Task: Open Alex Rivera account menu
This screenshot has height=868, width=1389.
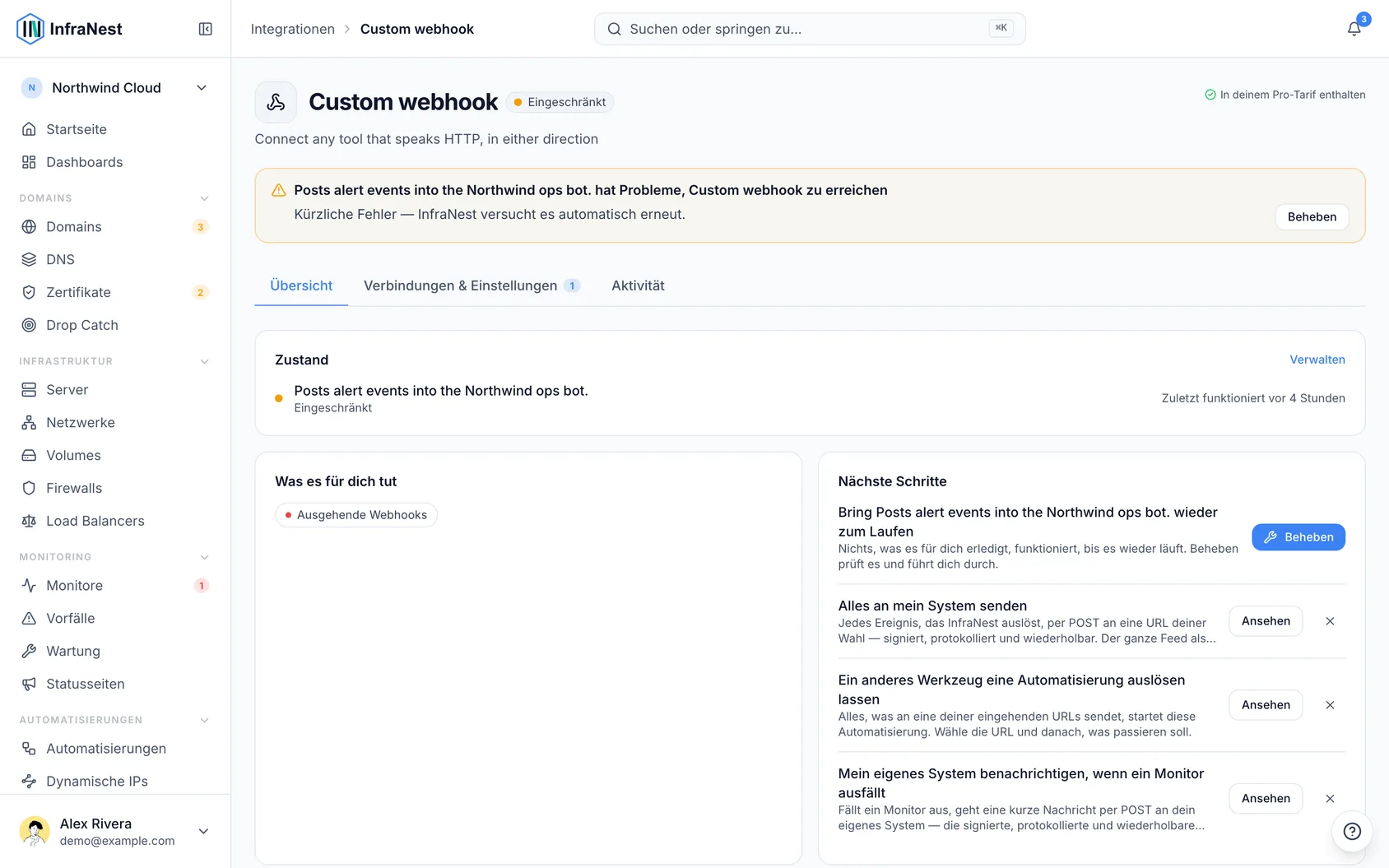Action: point(115,831)
